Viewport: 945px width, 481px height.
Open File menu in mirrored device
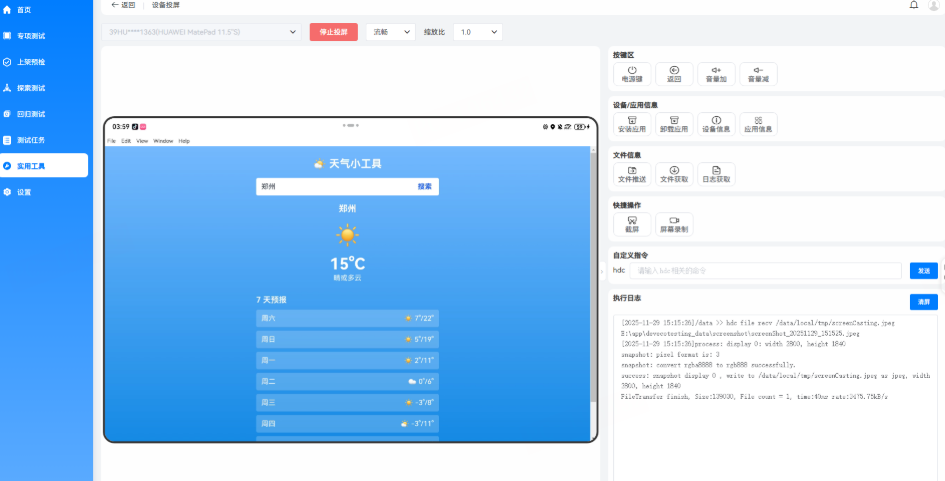coord(111,141)
